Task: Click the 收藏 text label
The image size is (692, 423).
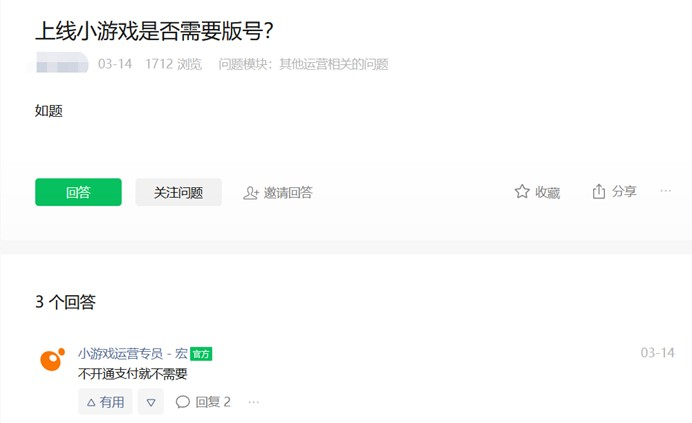Action: click(548, 193)
